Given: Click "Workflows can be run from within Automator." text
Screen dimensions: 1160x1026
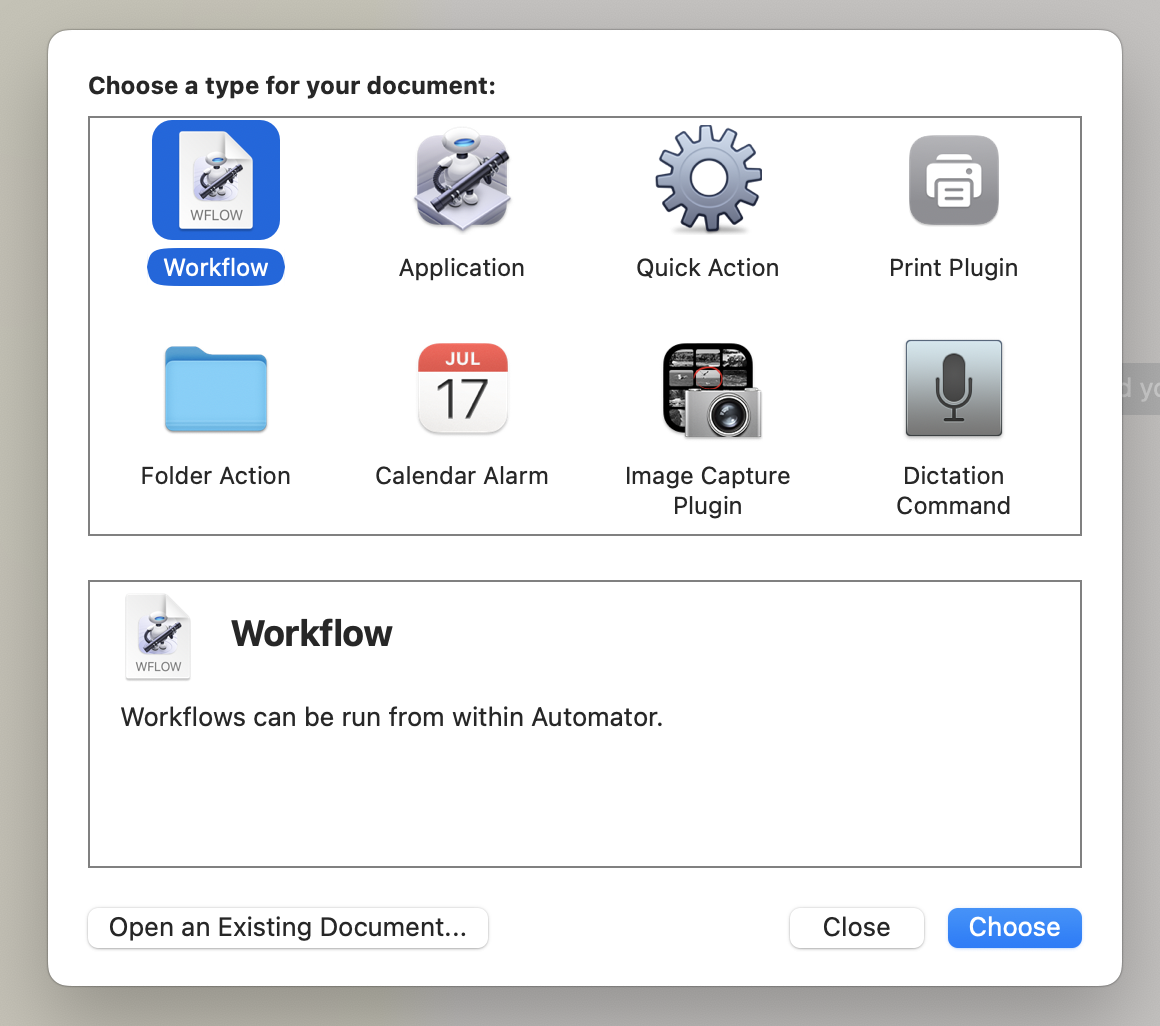Looking at the screenshot, I should click(x=392, y=717).
